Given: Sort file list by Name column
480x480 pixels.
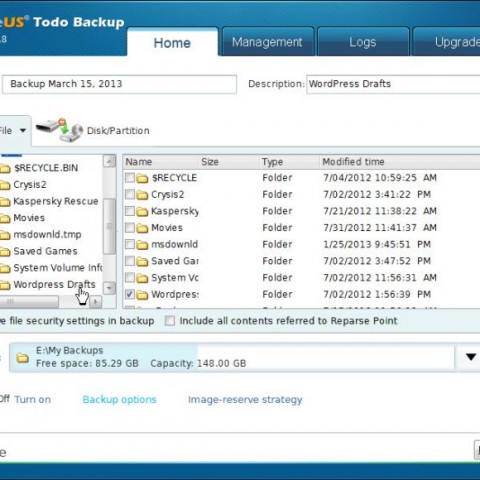Looking at the screenshot, I should pos(161,162).
